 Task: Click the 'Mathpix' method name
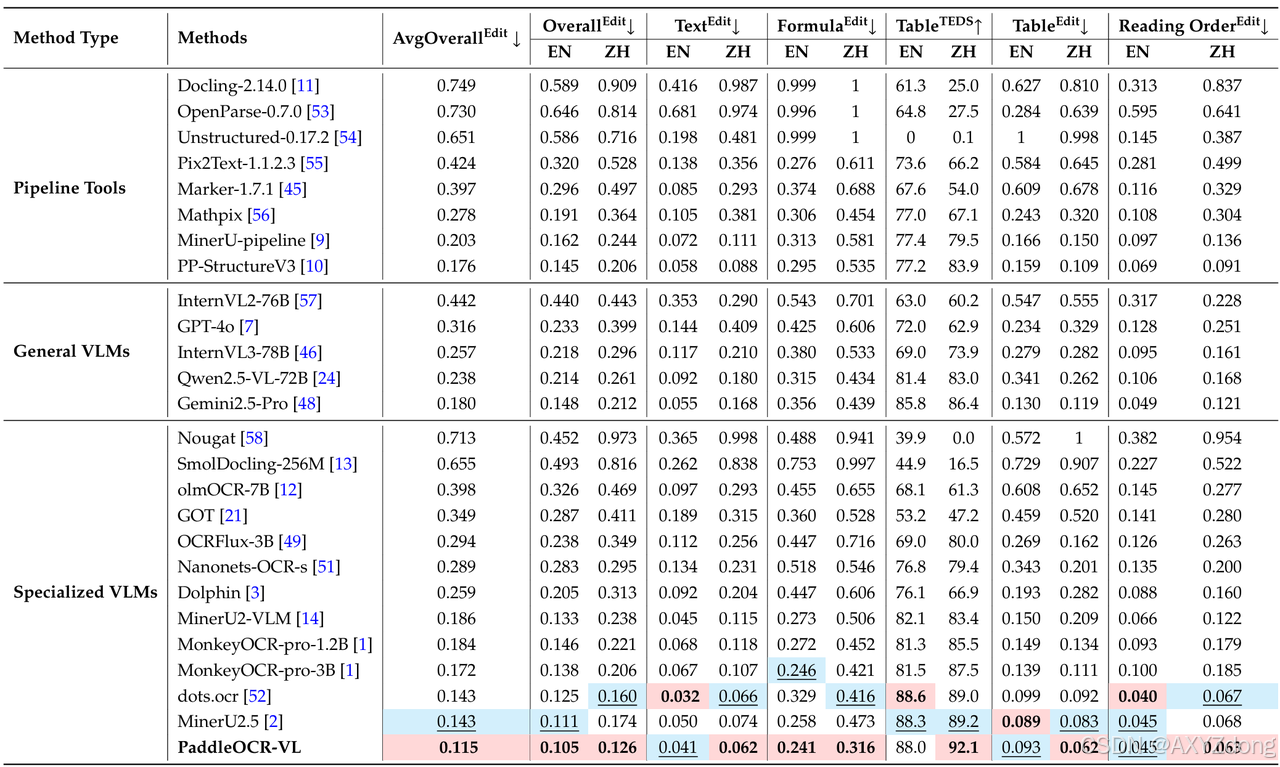click(x=209, y=215)
